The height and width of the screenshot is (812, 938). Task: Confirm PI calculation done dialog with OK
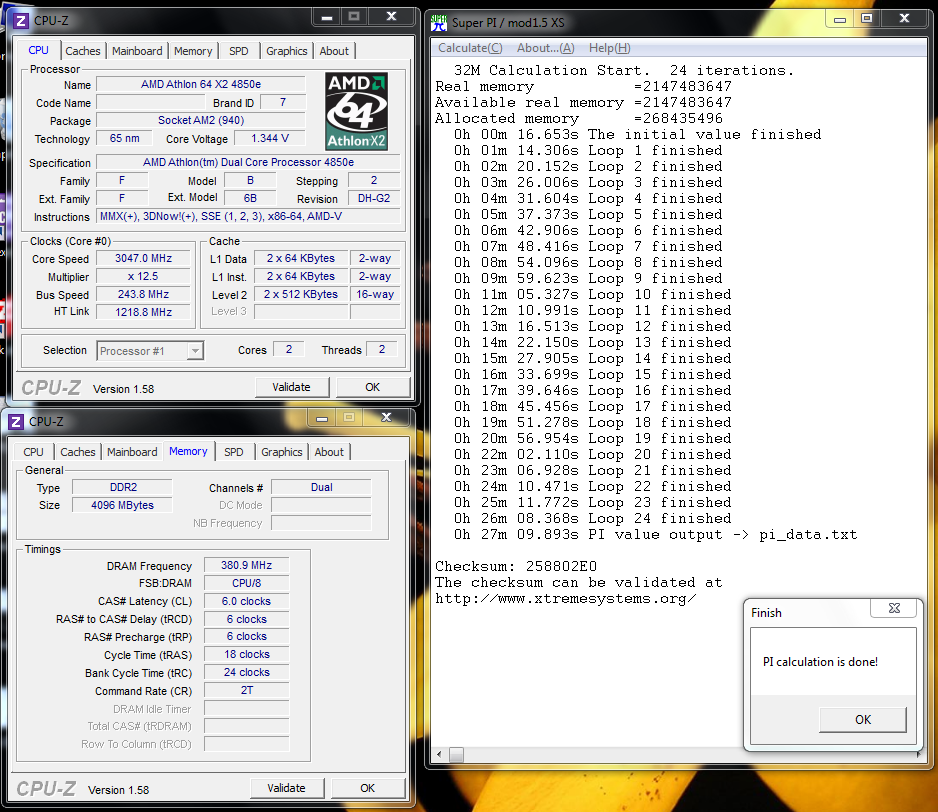863,719
